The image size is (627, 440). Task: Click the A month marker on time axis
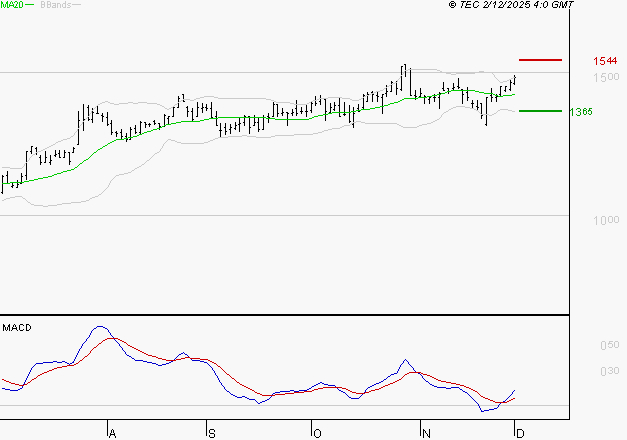[x=112, y=434]
